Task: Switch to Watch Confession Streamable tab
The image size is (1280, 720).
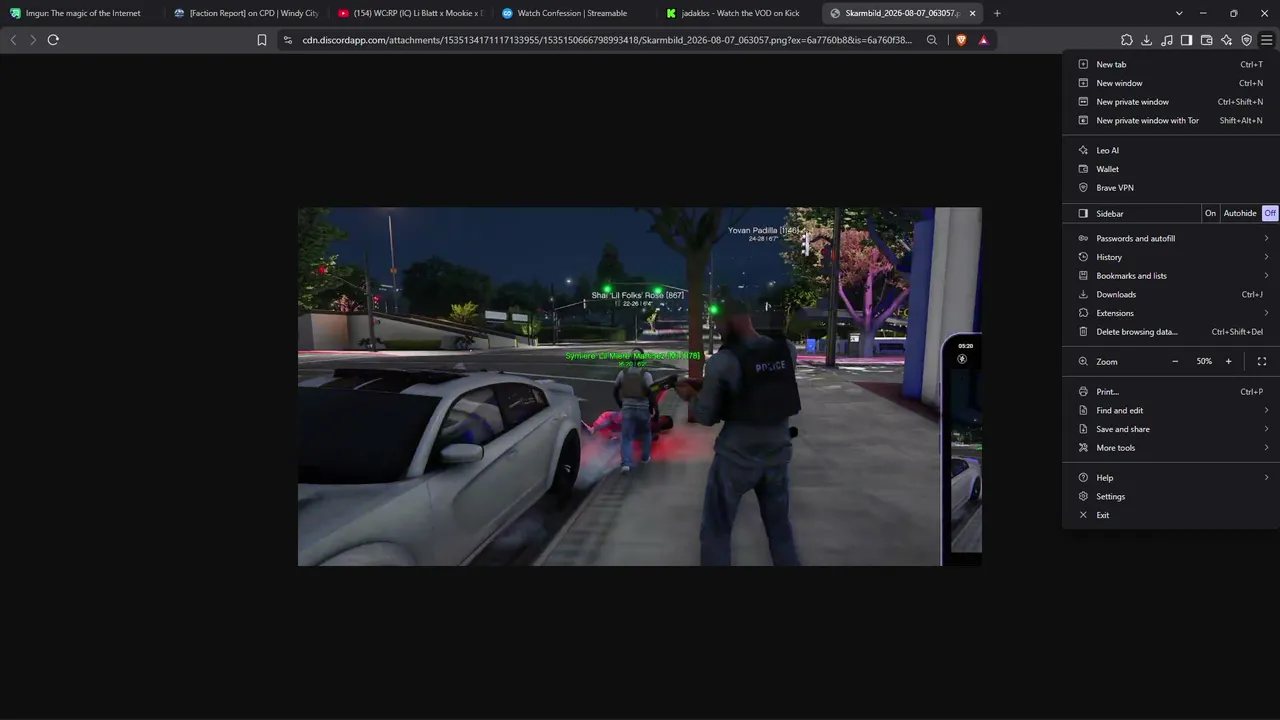Action: click(x=574, y=13)
